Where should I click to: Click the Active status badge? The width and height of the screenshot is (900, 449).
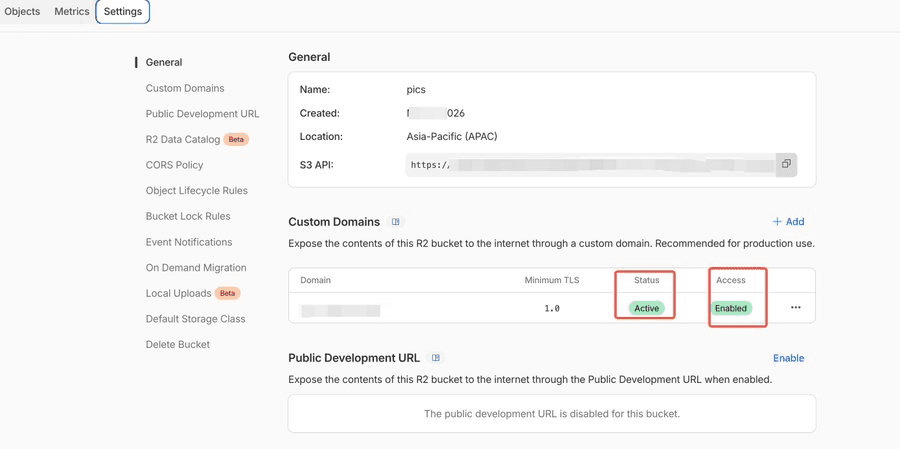[646, 308]
